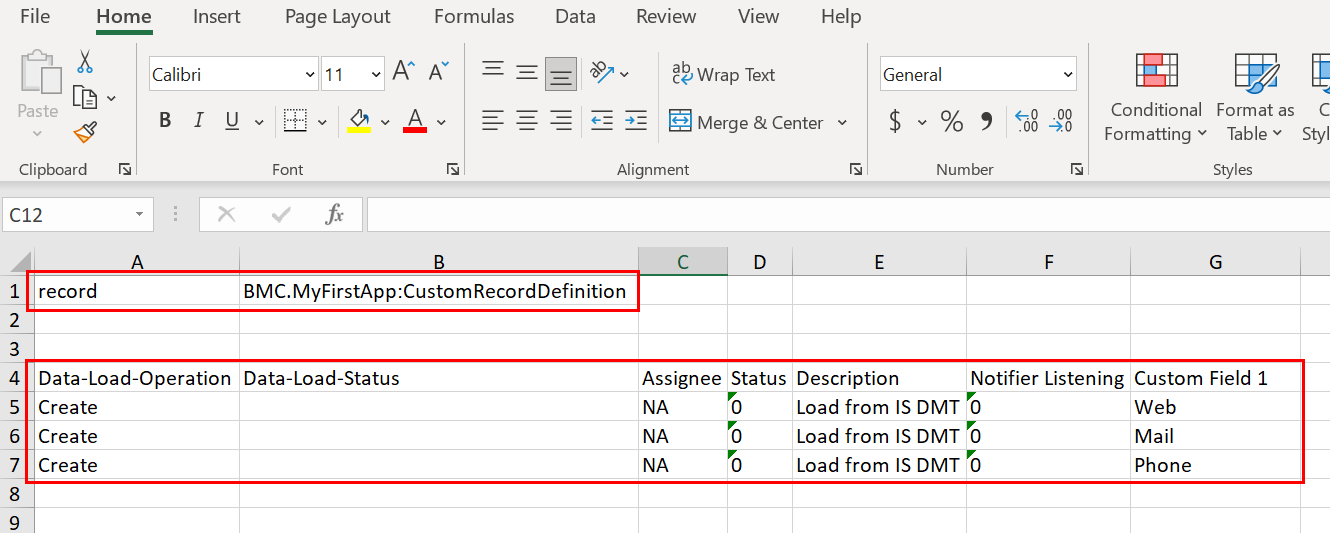Image resolution: width=1330 pixels, height=533 pixels.
Task: Click Merge & Center button
Action: click(x=746, y=122)
